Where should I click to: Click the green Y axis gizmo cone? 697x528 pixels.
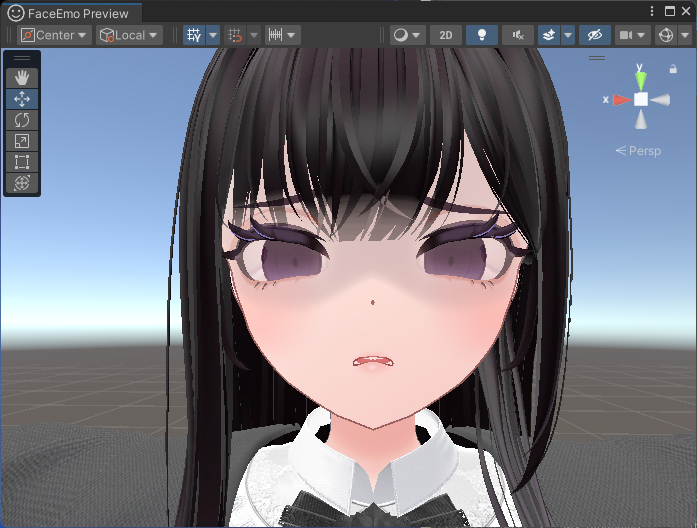point(641,80)
